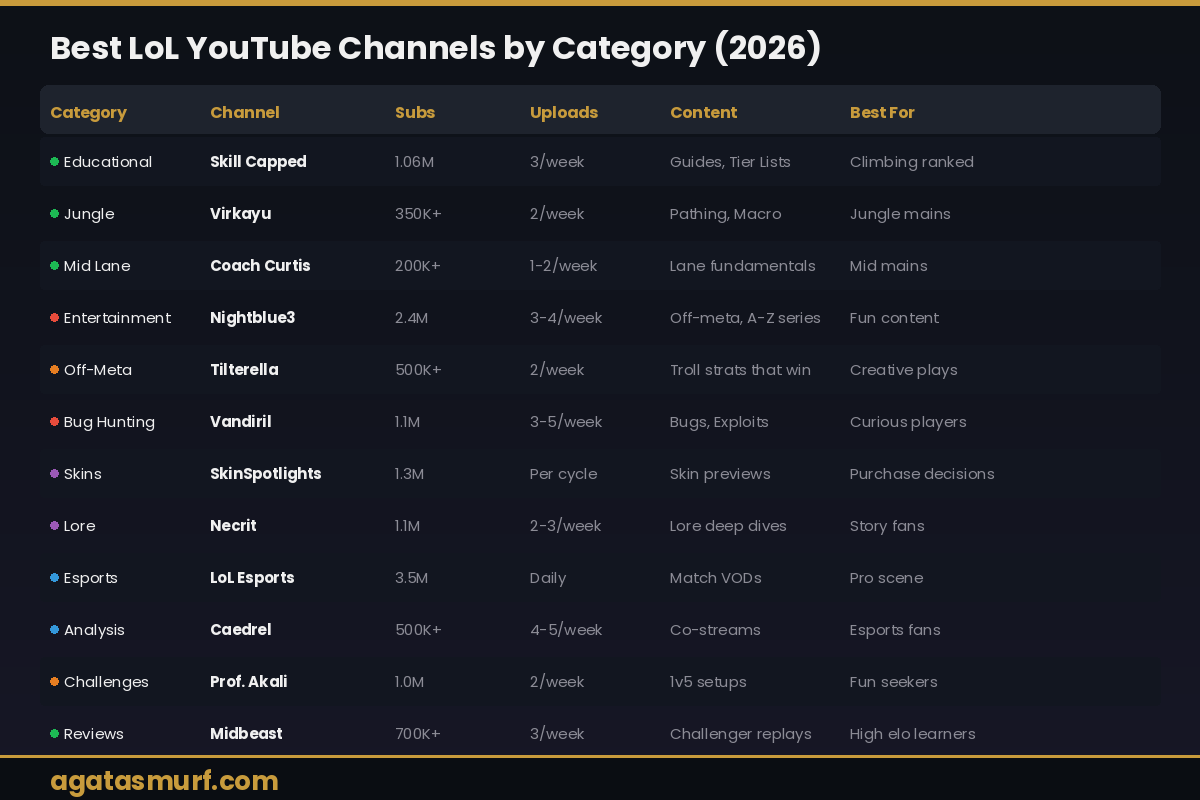
Task: Click the 1-2/week uploads value
Action: point(563,266)
